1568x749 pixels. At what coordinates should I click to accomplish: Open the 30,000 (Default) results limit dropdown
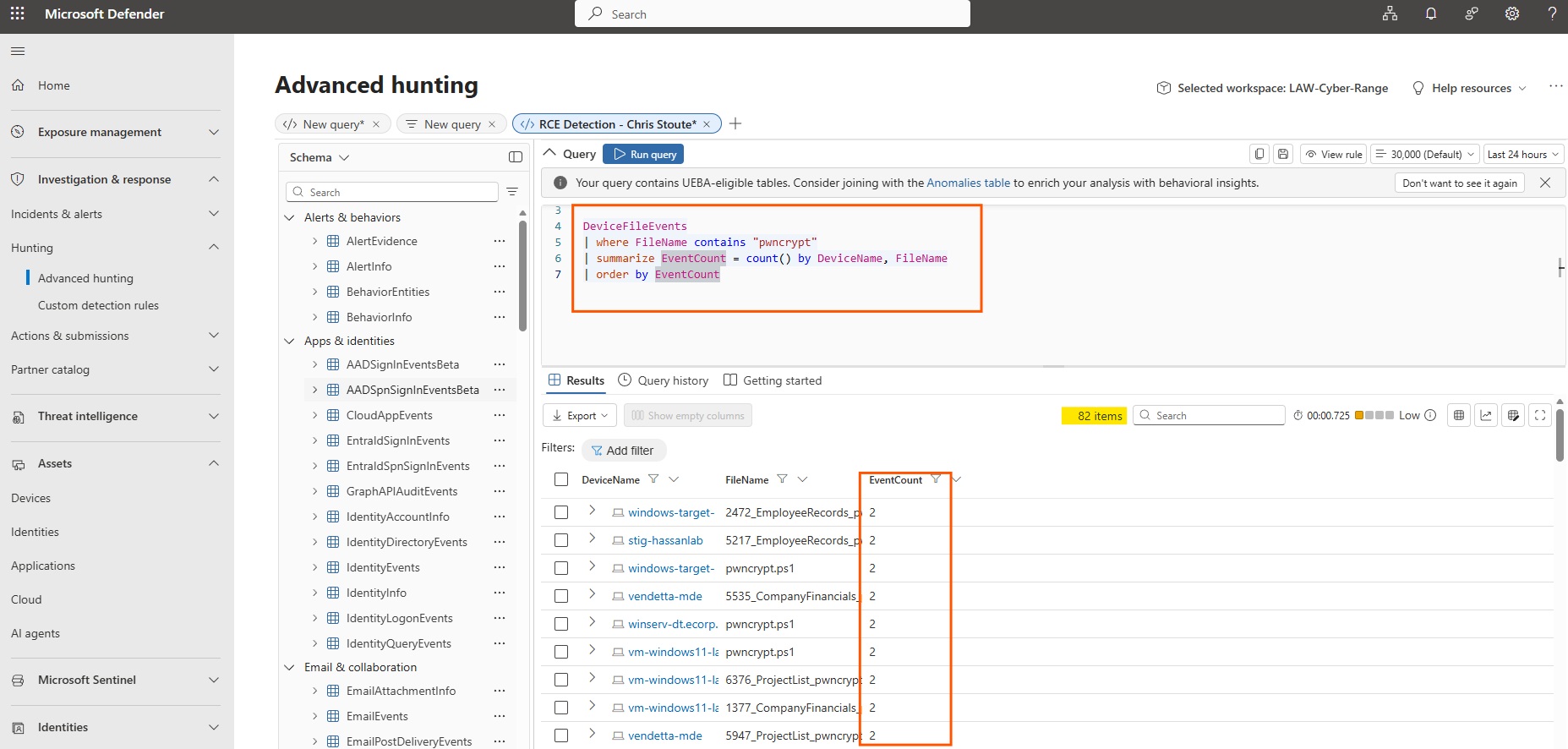1426,154
